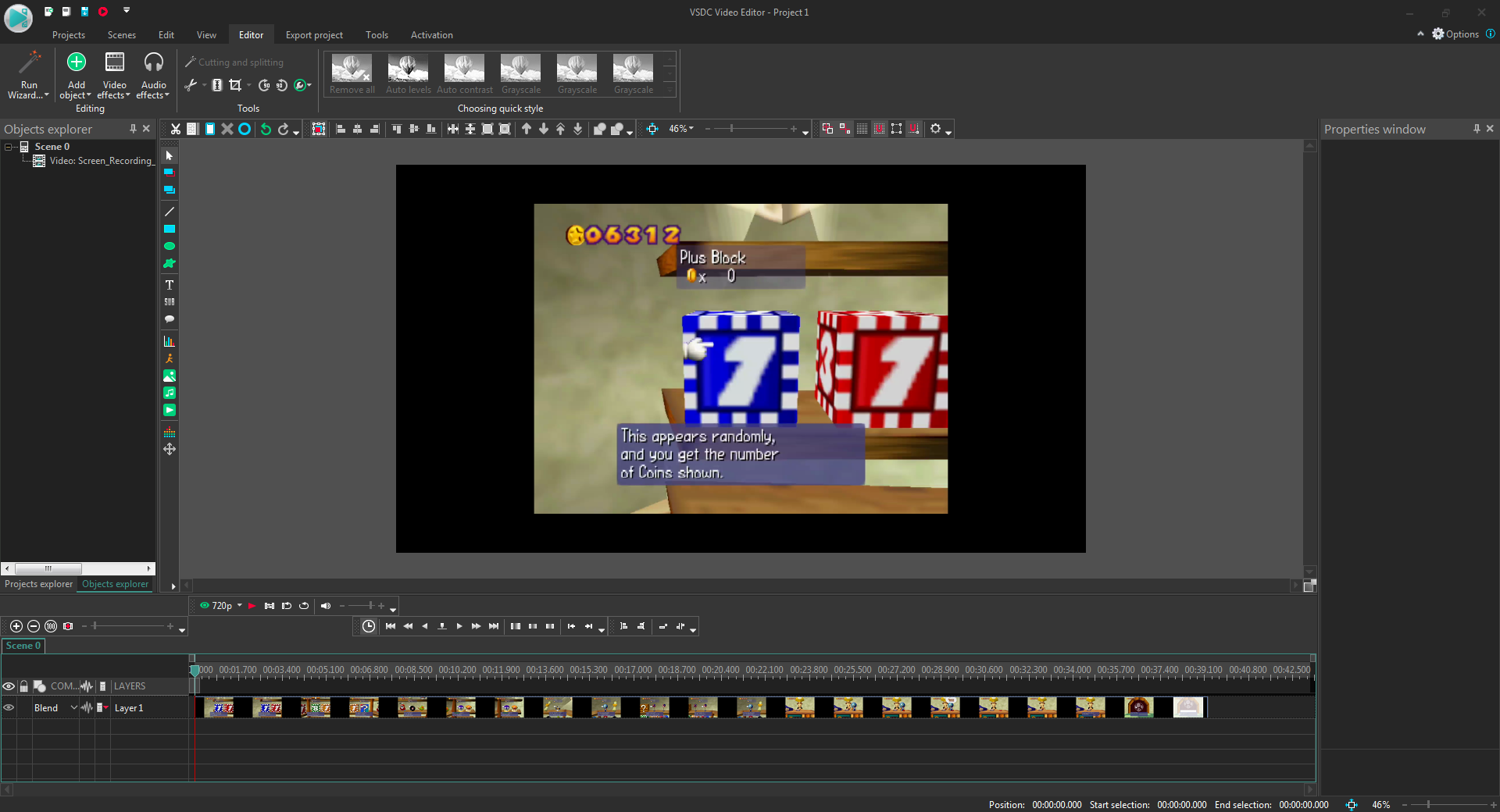Screen dimensions: 1500x812
Task: Collapse the Scene 0 tree node
Action: click(x=7, y=146)
